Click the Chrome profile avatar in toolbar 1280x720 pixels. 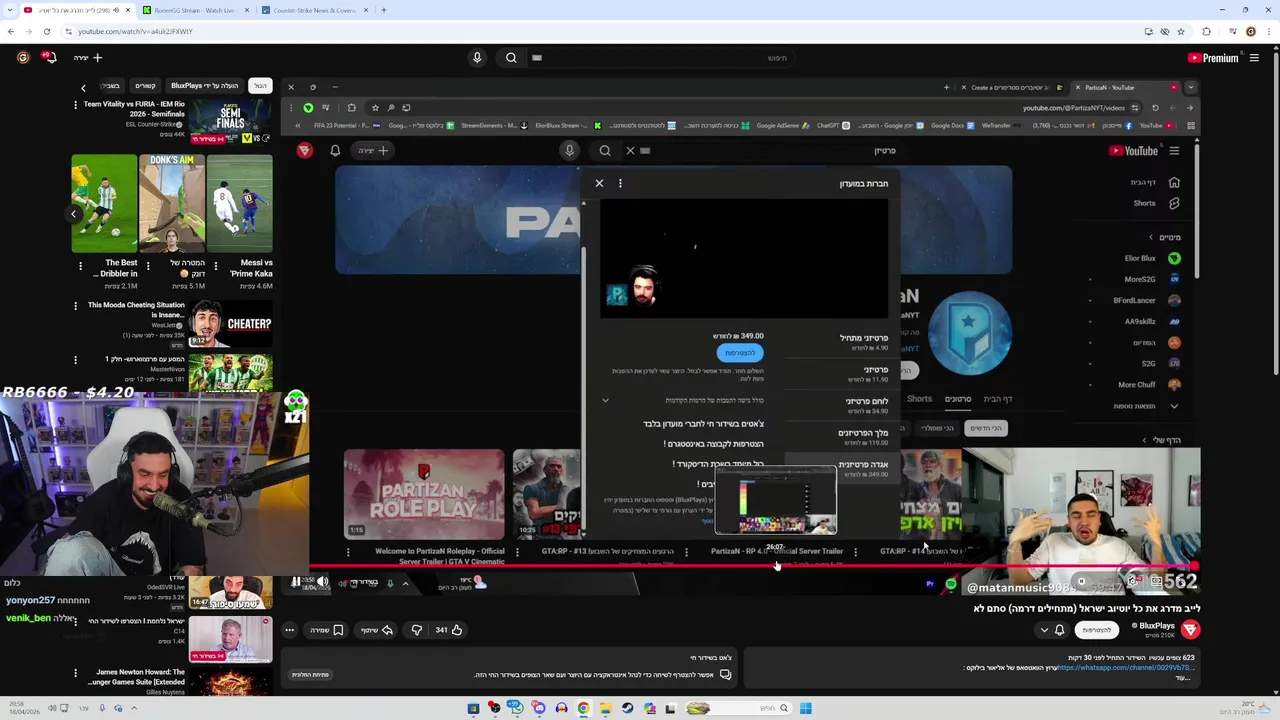(x=1250, y=31)
